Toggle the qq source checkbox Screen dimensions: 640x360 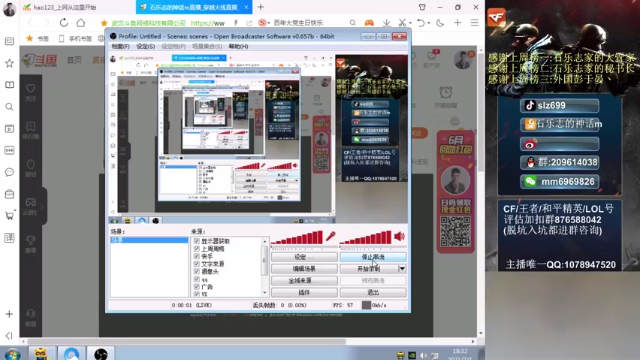click(x=197, y=279)
